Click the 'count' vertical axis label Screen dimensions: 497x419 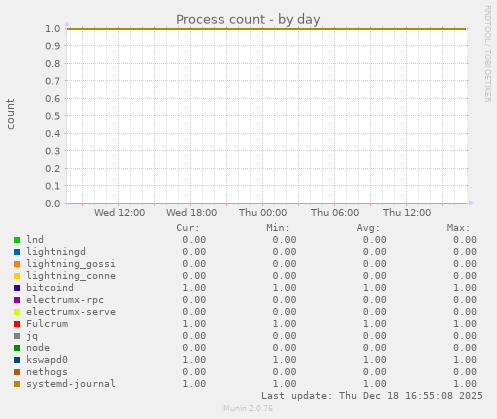coord(10,114)
